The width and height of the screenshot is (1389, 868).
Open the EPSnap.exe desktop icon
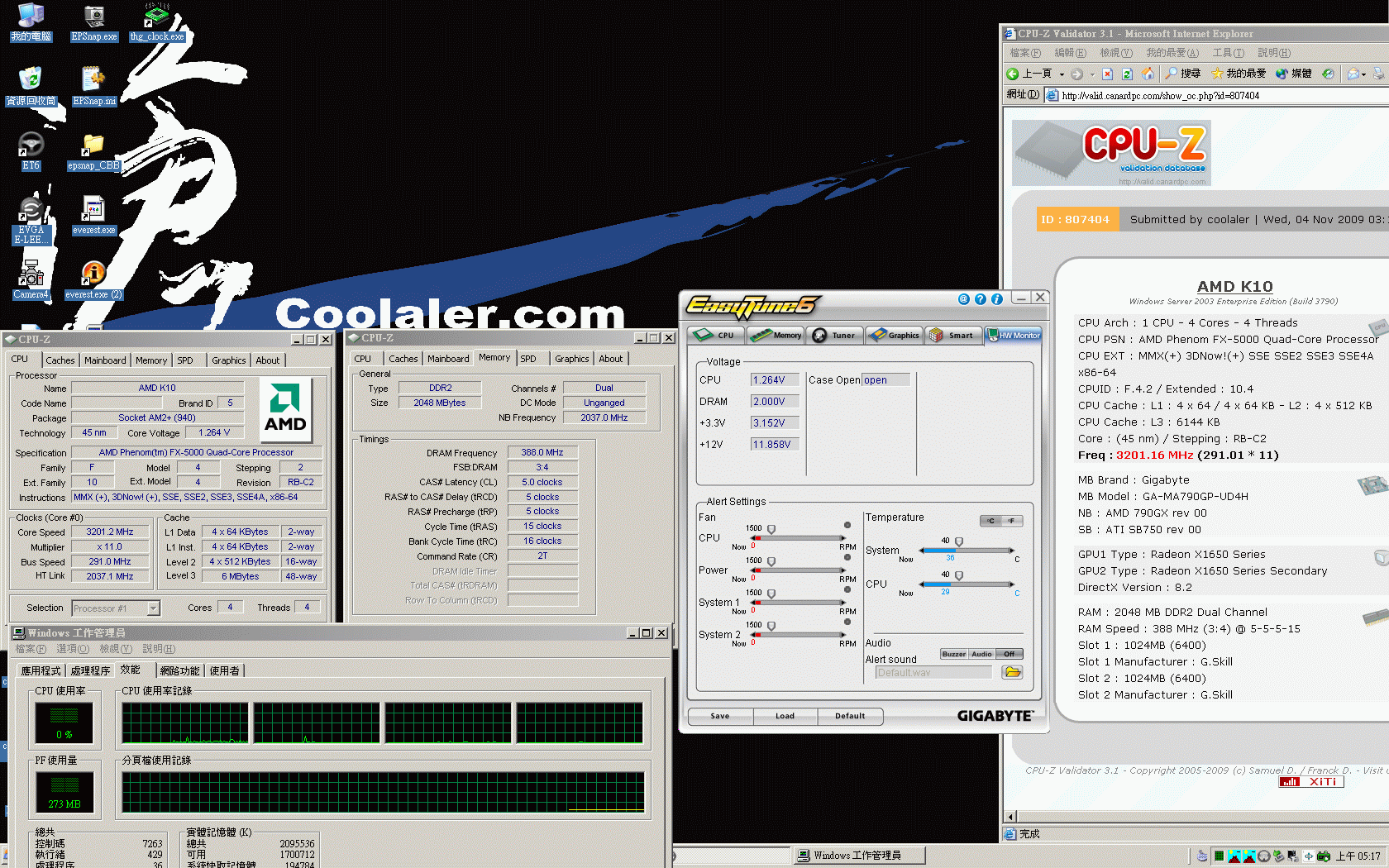(94, 21)
